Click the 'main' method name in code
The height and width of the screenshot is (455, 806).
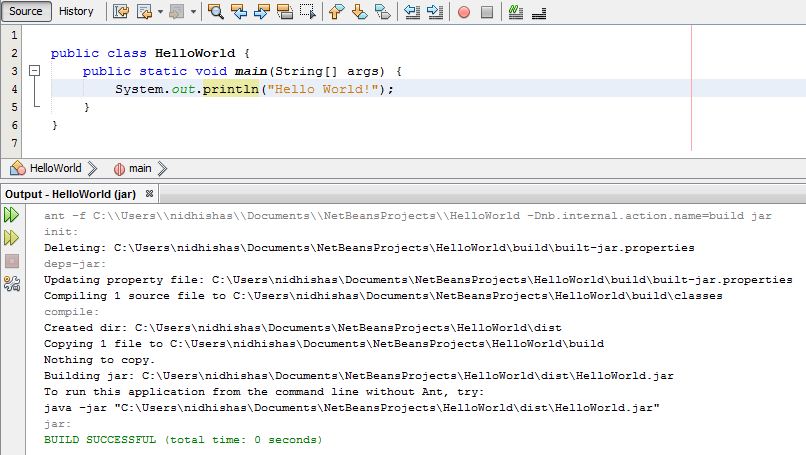click(251, 71)
